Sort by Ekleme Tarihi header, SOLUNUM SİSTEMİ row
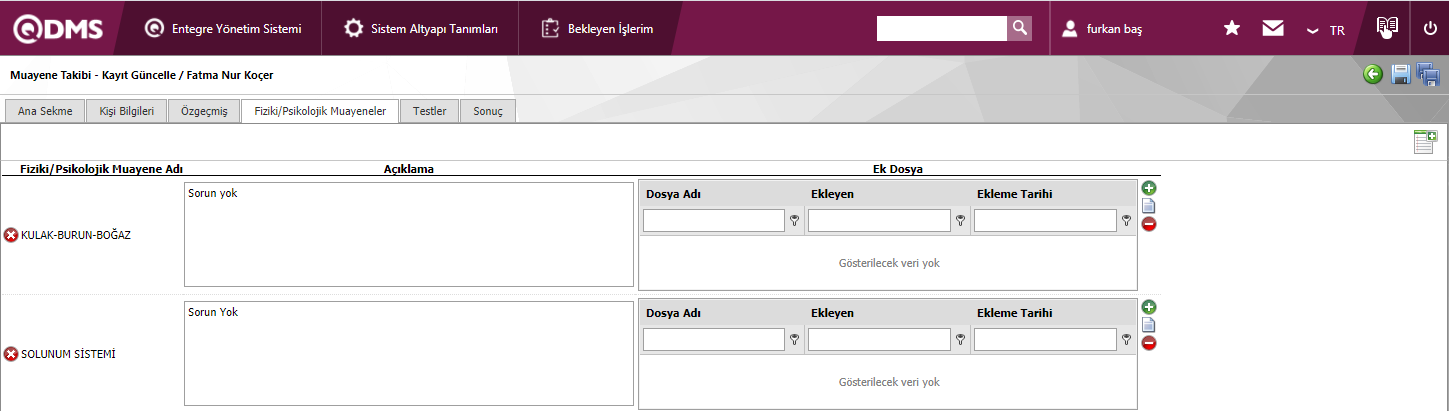The image size is (1449, 411). [x=1014, y=313]
